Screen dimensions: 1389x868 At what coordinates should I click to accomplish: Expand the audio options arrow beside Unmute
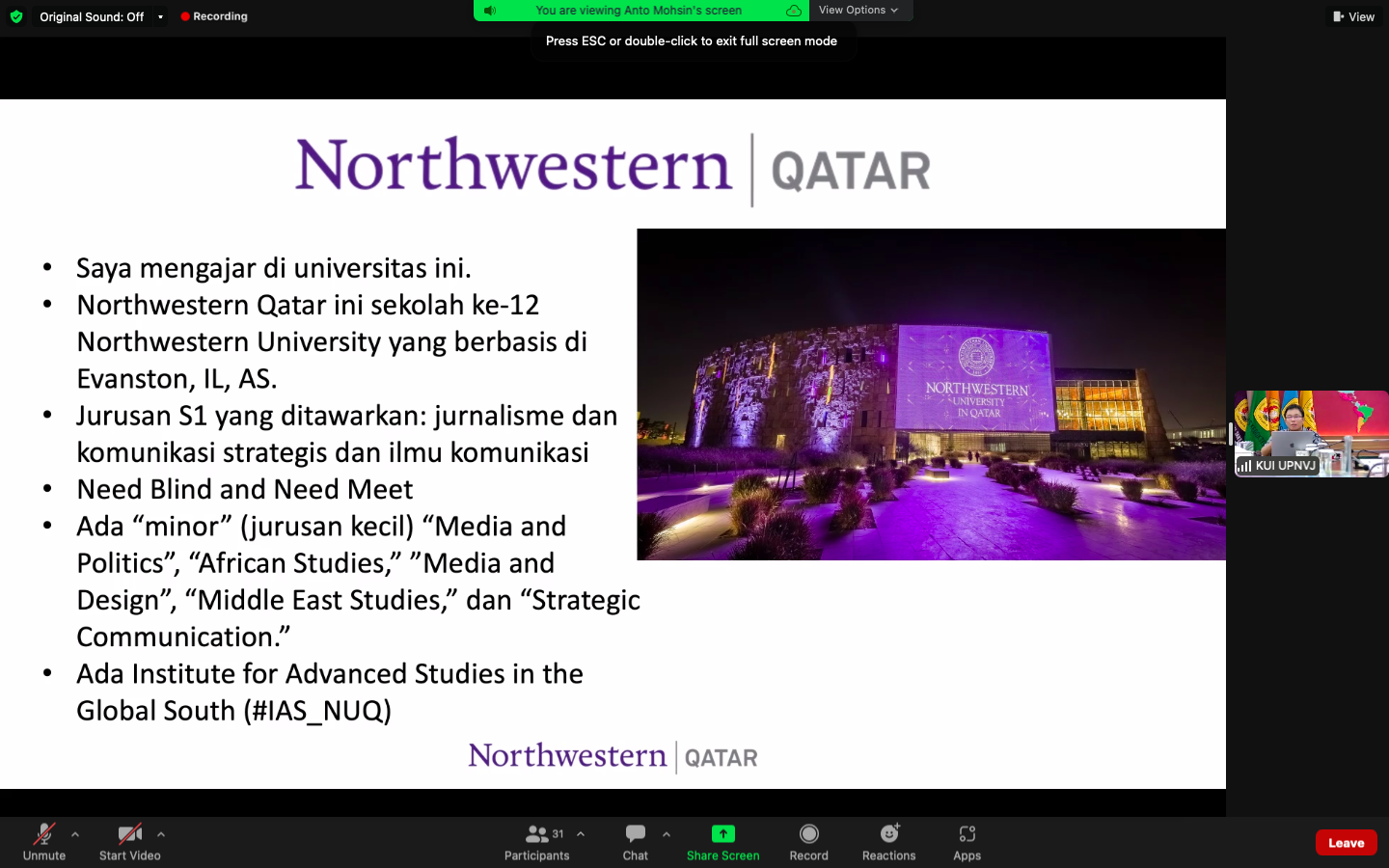pos(75,834)
